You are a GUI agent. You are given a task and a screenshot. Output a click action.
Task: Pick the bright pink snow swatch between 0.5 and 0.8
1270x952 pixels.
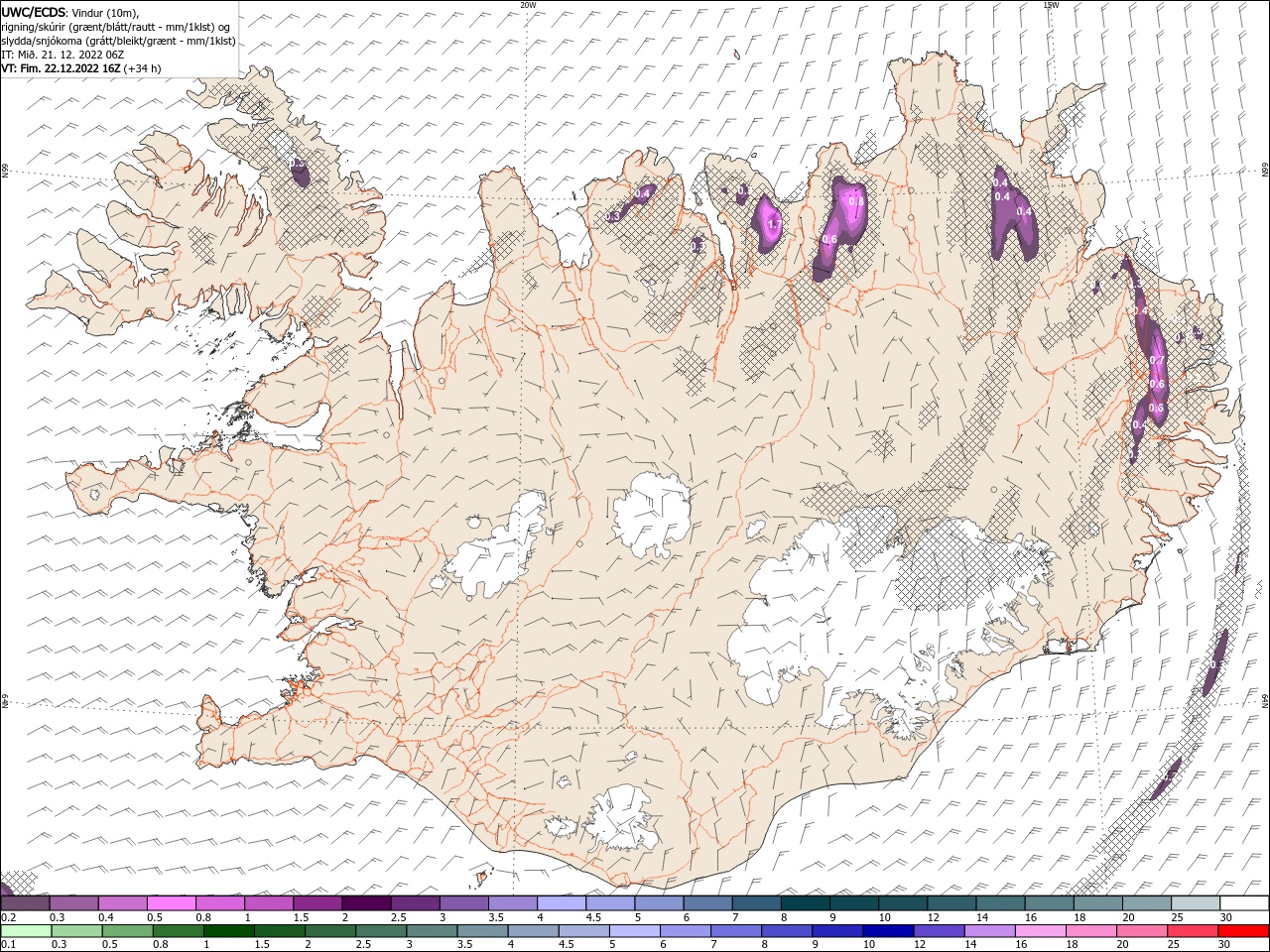click(171, 903)
